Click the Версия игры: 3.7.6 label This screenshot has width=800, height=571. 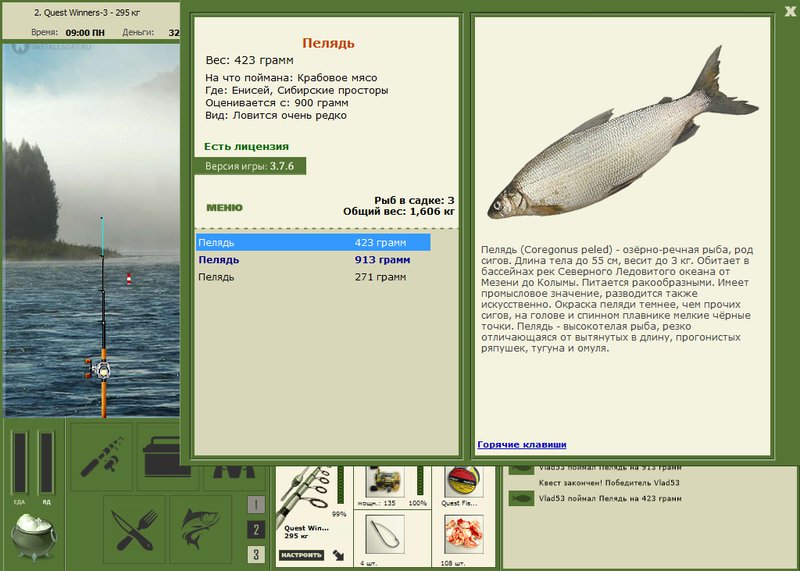[249, 166]
